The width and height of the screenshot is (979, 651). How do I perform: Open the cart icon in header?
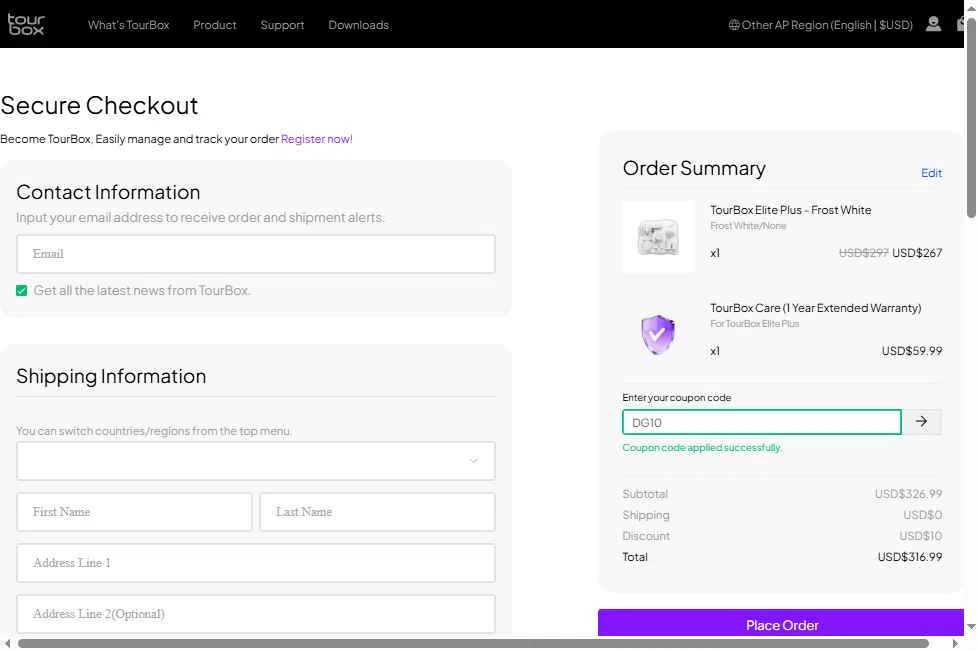(960, 24)
